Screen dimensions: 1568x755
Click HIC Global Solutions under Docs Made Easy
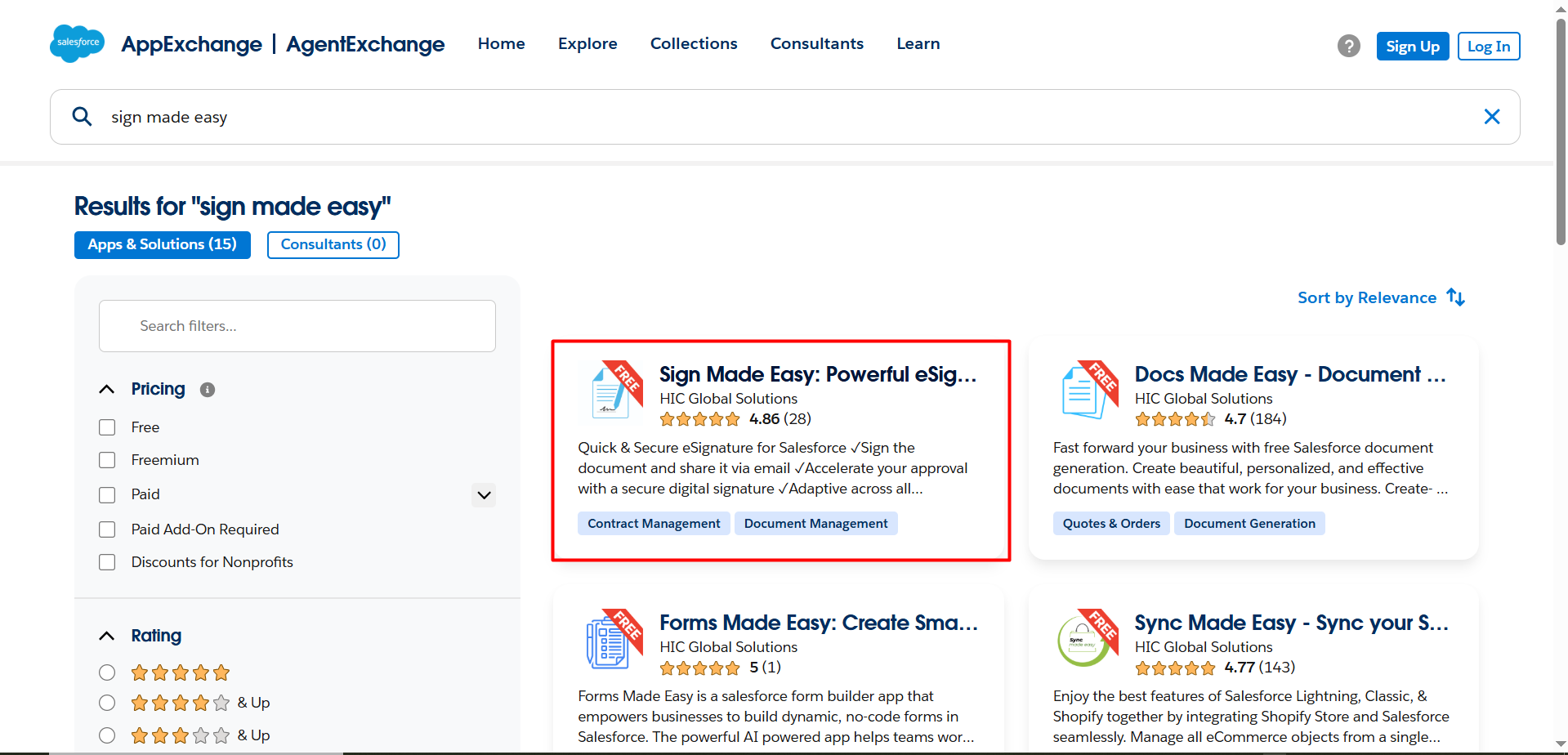coord(1204,399)
